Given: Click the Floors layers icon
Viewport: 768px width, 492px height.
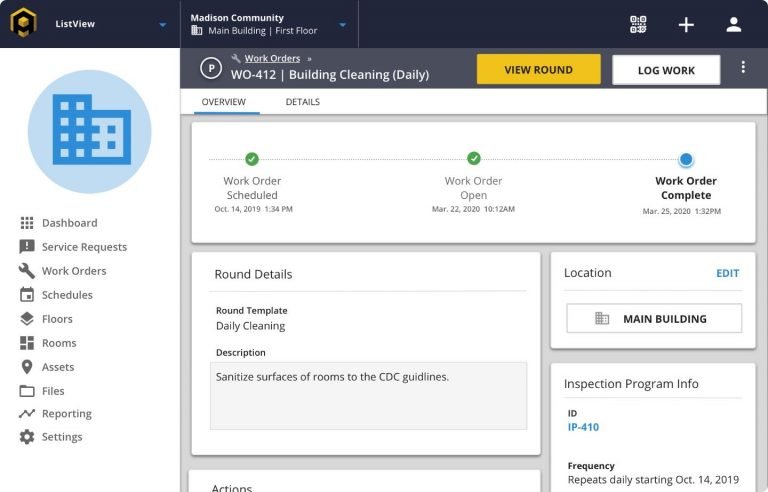Looking at the screenshot, I should (x=27, y=319).
